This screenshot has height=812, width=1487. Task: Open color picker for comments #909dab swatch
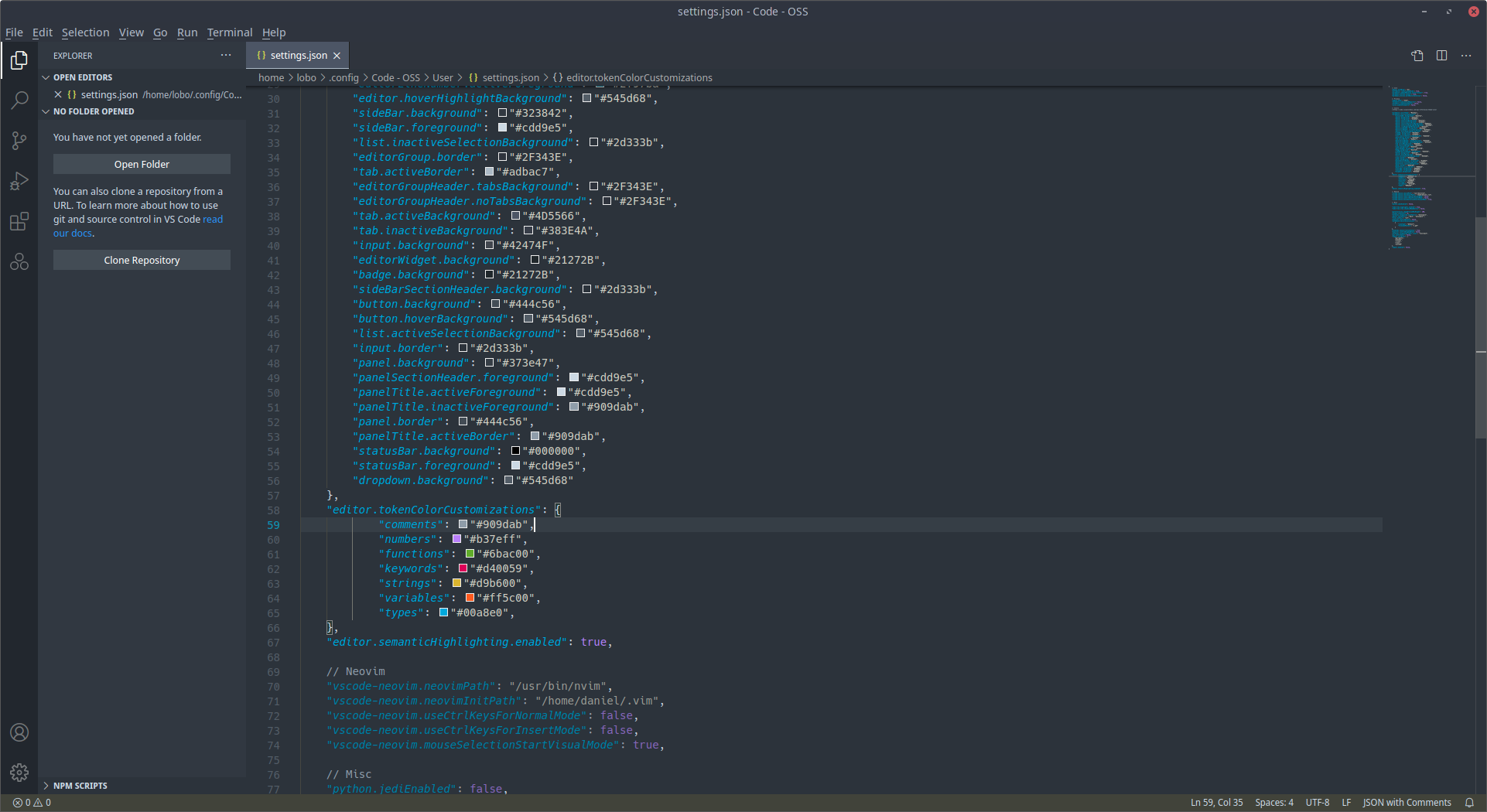click(x=463, y=524)
